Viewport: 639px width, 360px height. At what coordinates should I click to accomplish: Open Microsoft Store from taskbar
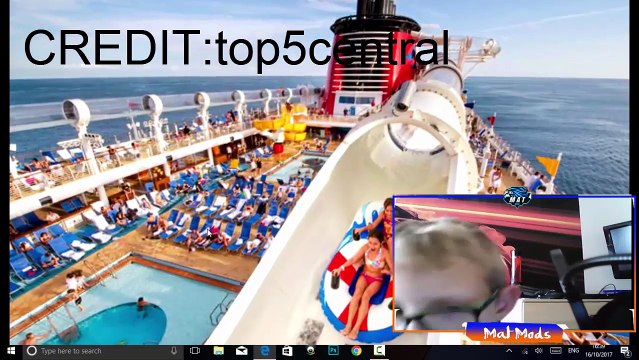click(287, 351)
